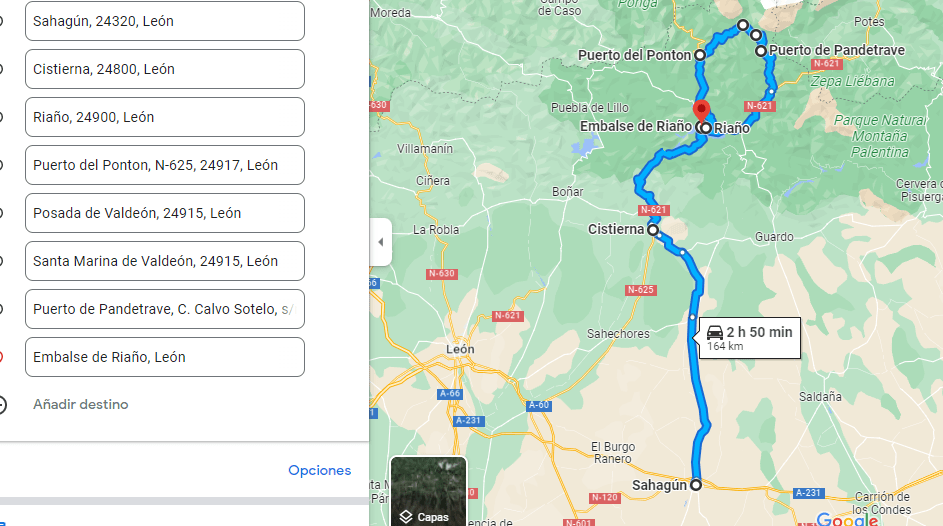Edit the Posada de Valdeón stop field
Screen dimensions: 943x526
[x=165, y=213]
